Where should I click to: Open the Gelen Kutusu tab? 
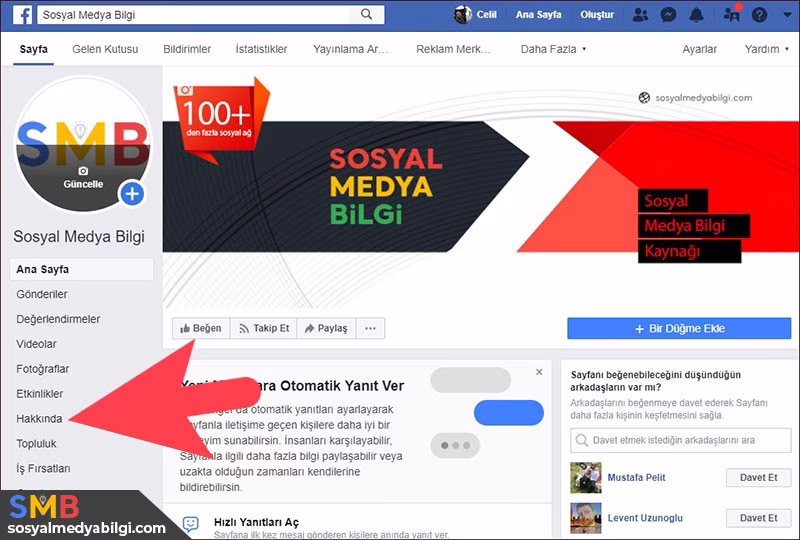pyautogui.click(x=105, y=50)
